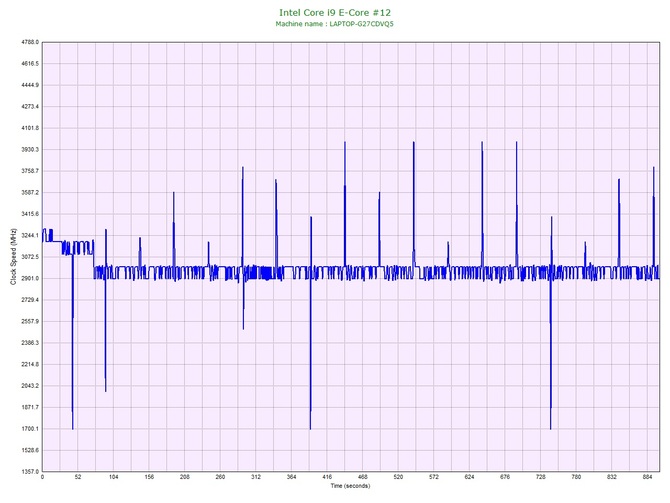Click the y-axis value 1528.6
Viewport: 670px width, 503px height.
click(30, 450)
